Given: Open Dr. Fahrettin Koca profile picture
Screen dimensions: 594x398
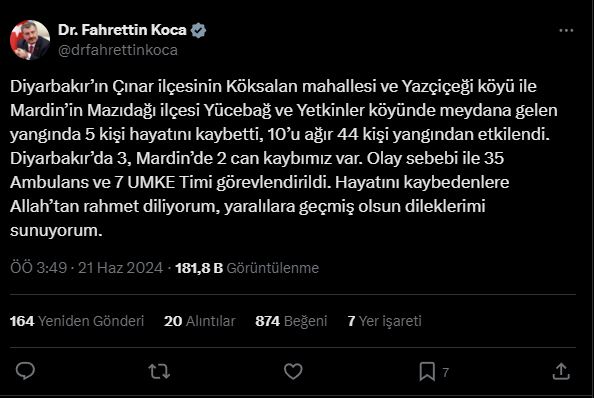Looking at the screenshot, I should coord(30,40).
